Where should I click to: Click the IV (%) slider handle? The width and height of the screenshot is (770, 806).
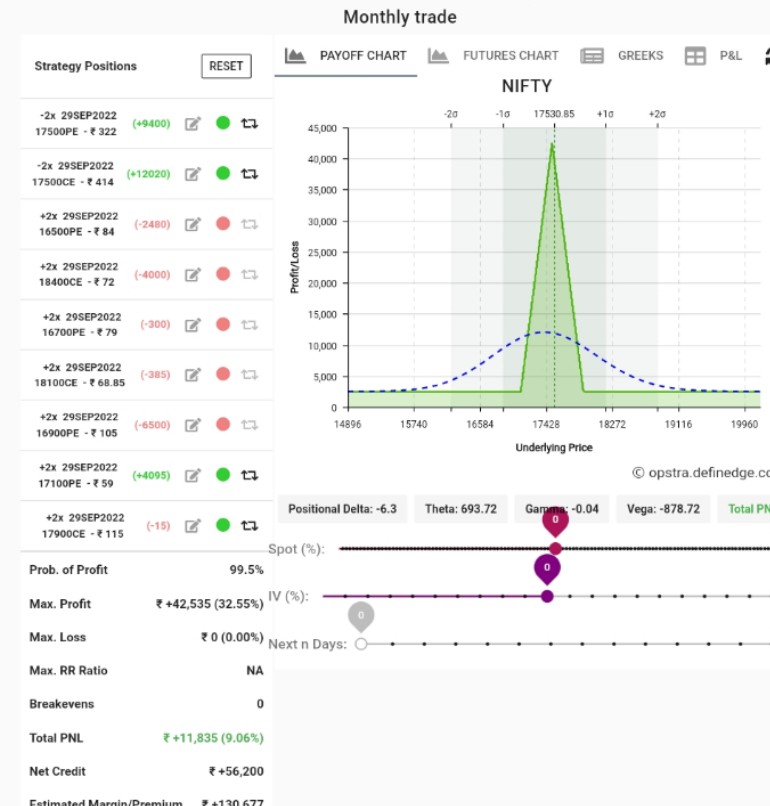tap(547, 596)
